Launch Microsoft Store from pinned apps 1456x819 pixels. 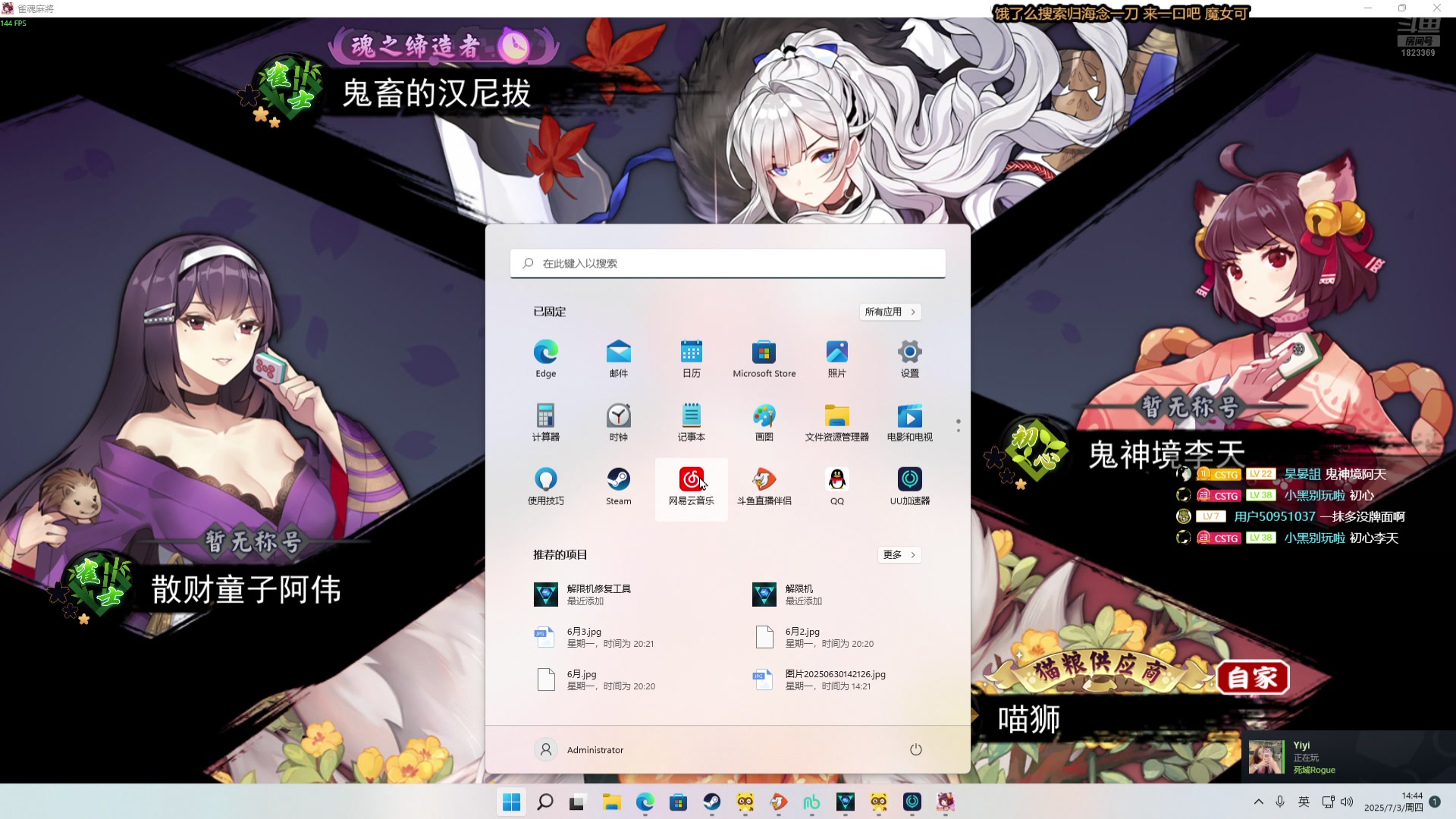pyautogui.click(x=764, y=359)
